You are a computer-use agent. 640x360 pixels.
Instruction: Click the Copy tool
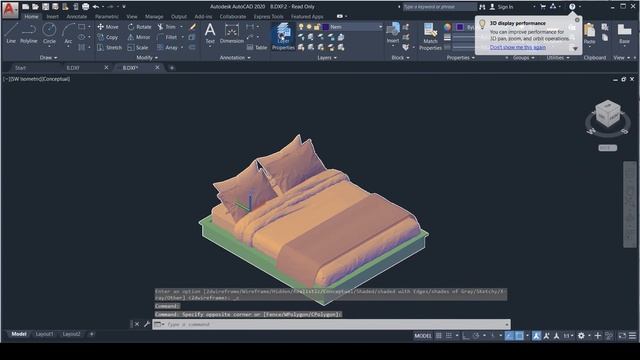click(x=108, y=37)
